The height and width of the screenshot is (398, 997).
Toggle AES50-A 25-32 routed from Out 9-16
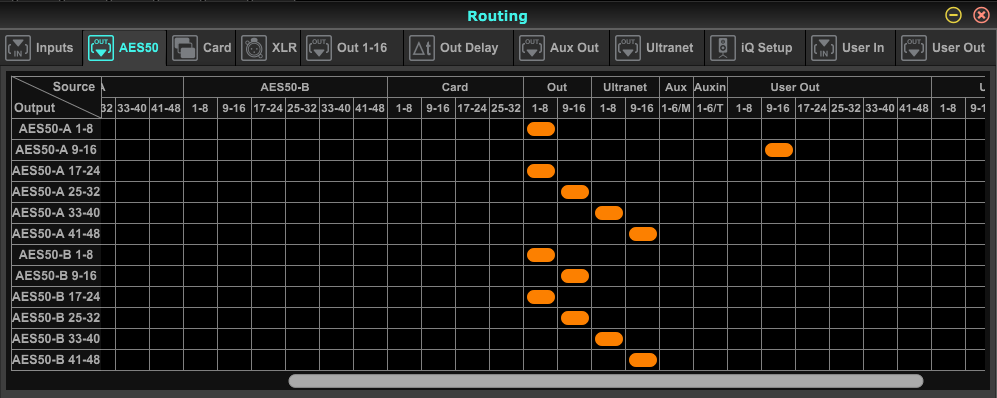pyautogui.click(x=575, y=192)
